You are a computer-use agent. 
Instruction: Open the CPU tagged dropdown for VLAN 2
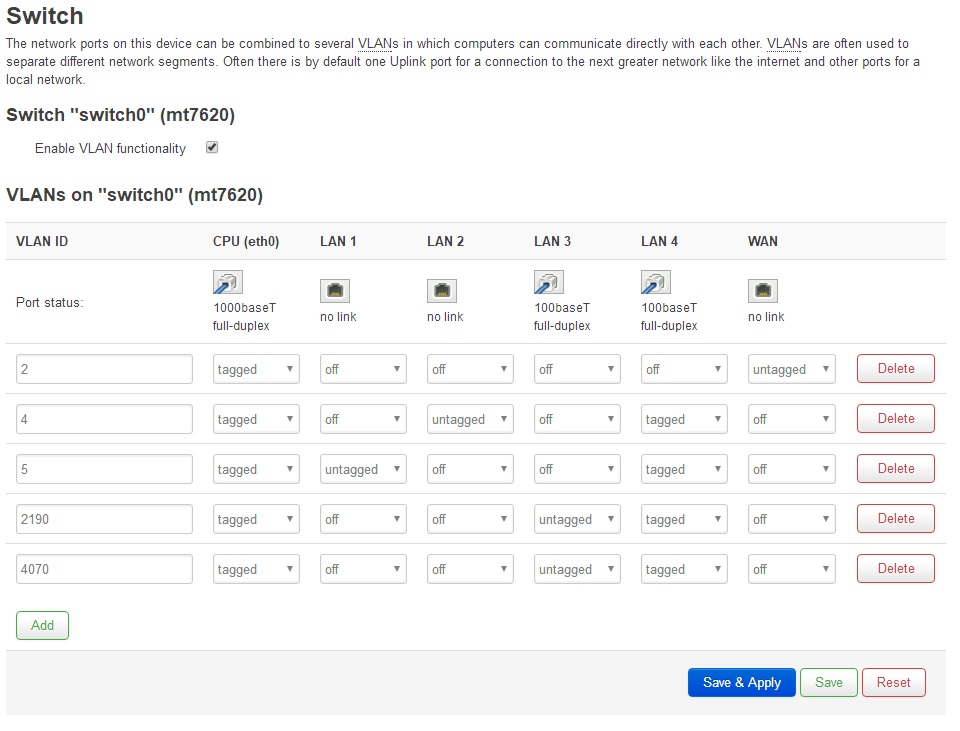click(256, 368)
